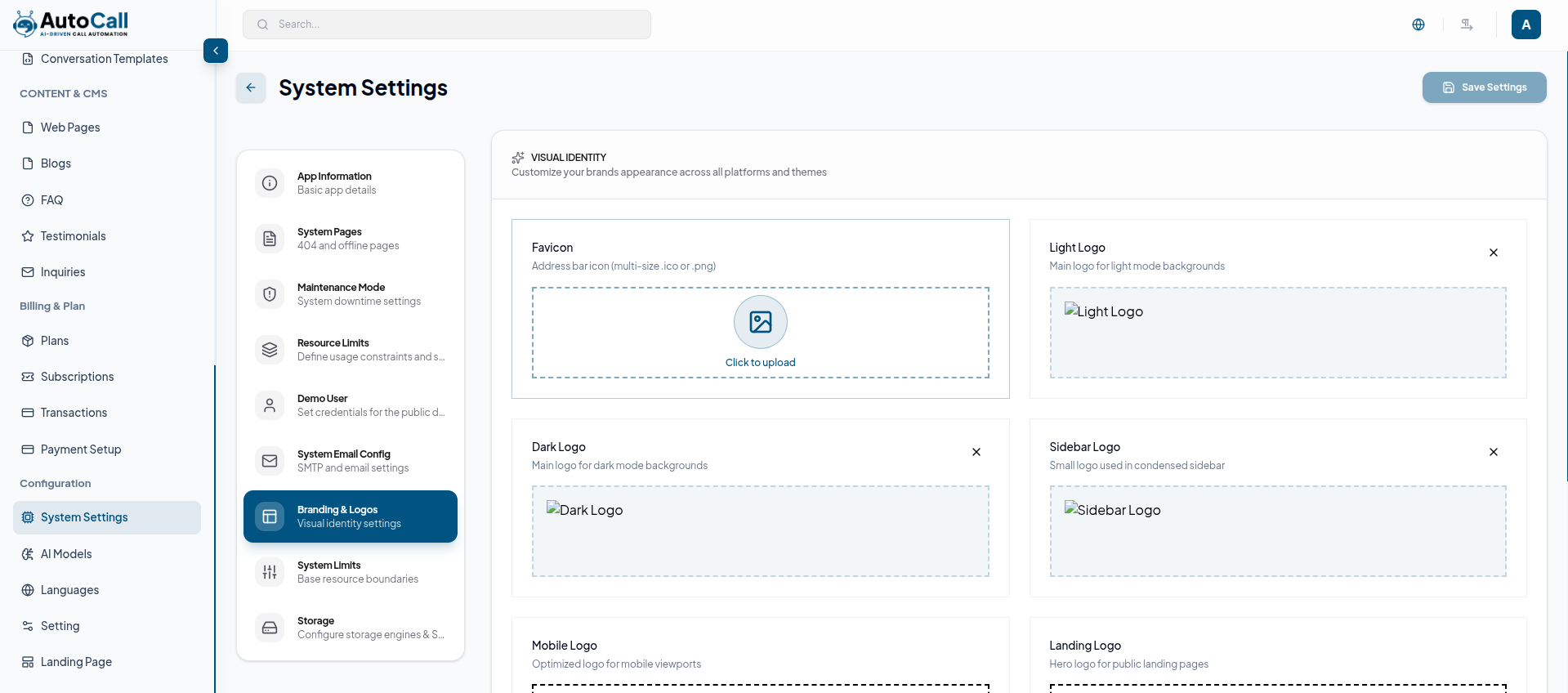The width and height of the screenshot is (1568, 693).
Task: Click the Storage drive icon
Action: (x=270, y=628)
